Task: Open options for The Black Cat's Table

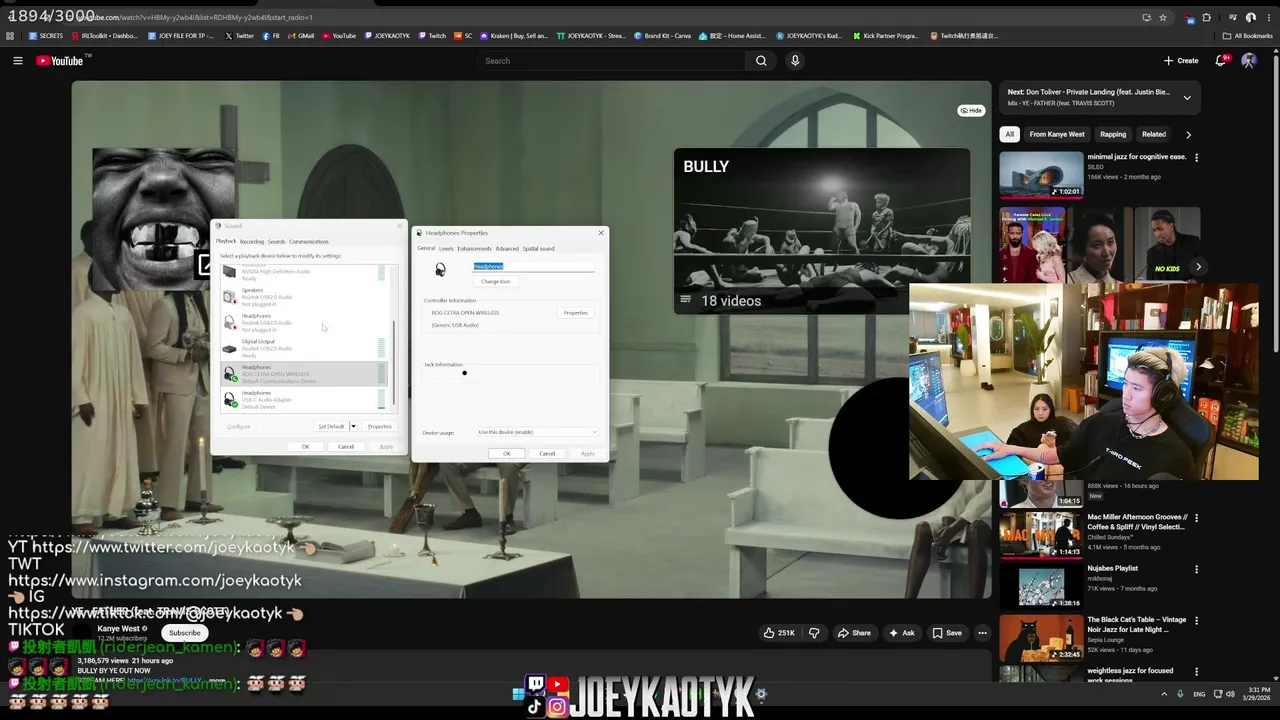Action: click(x=1196, y=620)
